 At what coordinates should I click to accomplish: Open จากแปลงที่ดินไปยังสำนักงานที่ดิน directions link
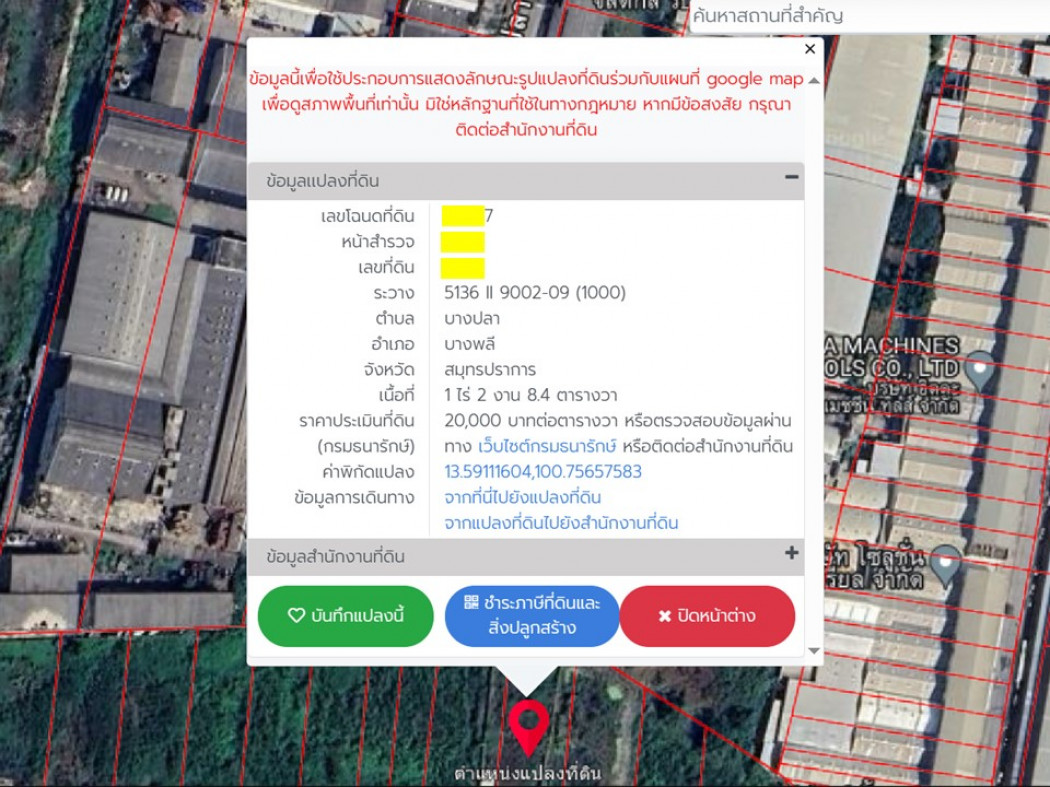(x=561, y=524)
